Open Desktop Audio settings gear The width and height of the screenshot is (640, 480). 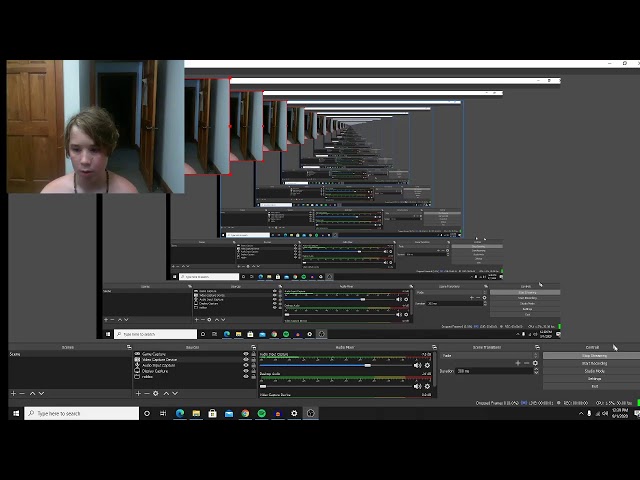pos(427,386)
